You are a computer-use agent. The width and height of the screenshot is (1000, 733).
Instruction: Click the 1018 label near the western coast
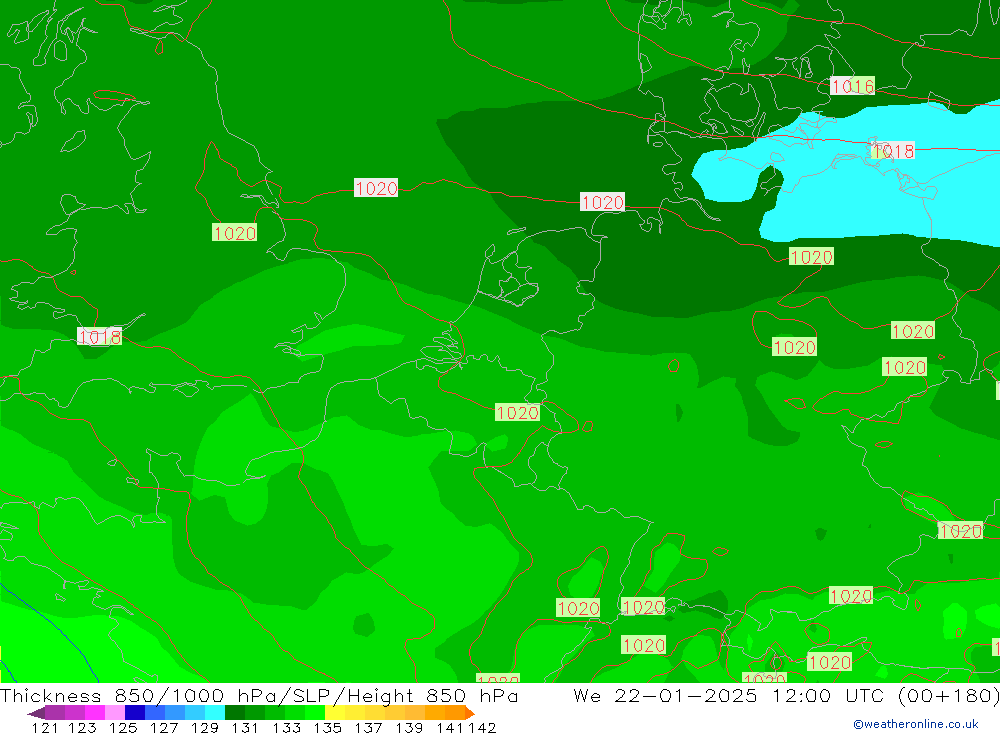click(x=99, y=337)
